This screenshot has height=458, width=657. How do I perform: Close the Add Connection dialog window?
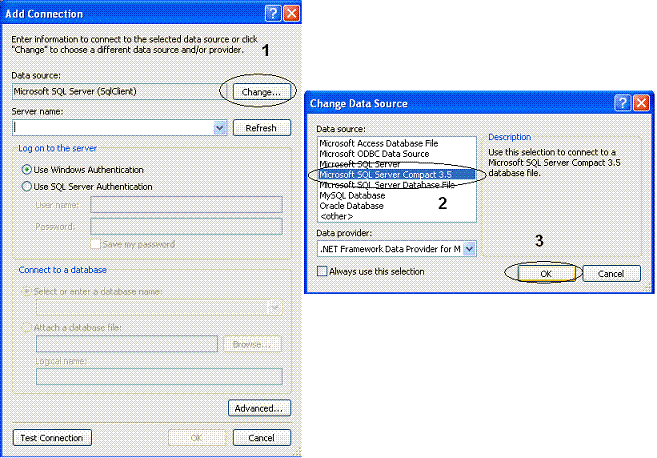tap(291, 13)
